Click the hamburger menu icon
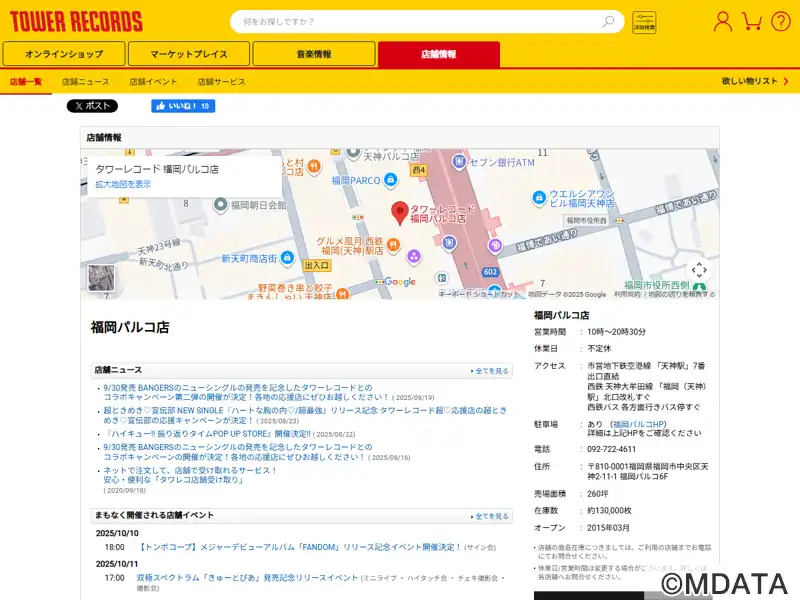Viewport: 800px width, 600px height. [x=780, y=21]
